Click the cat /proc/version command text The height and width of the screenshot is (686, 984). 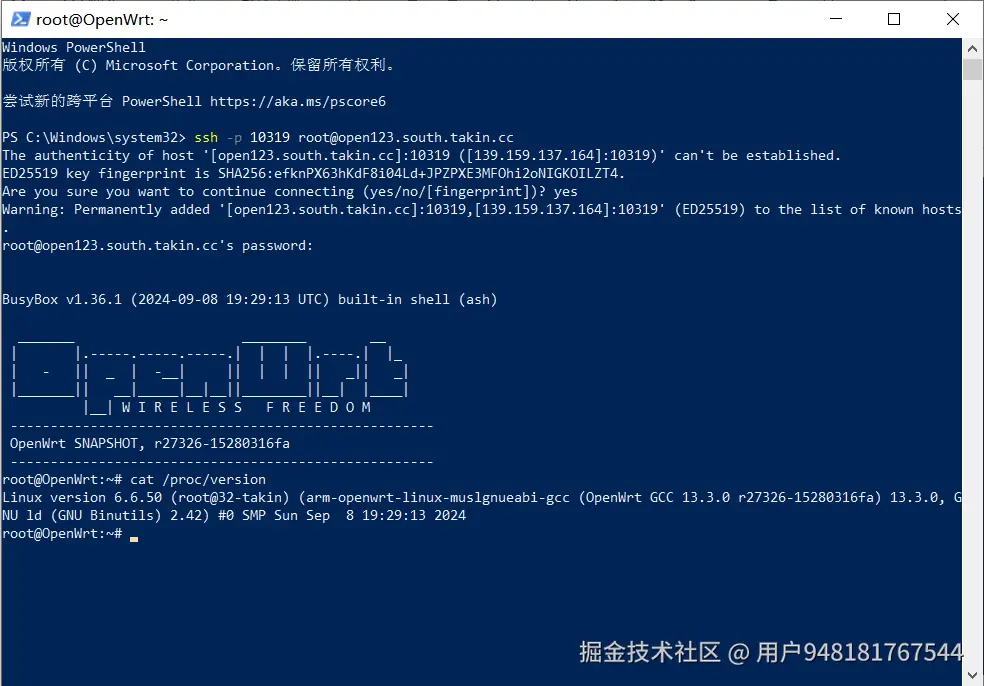coord(198,480)
